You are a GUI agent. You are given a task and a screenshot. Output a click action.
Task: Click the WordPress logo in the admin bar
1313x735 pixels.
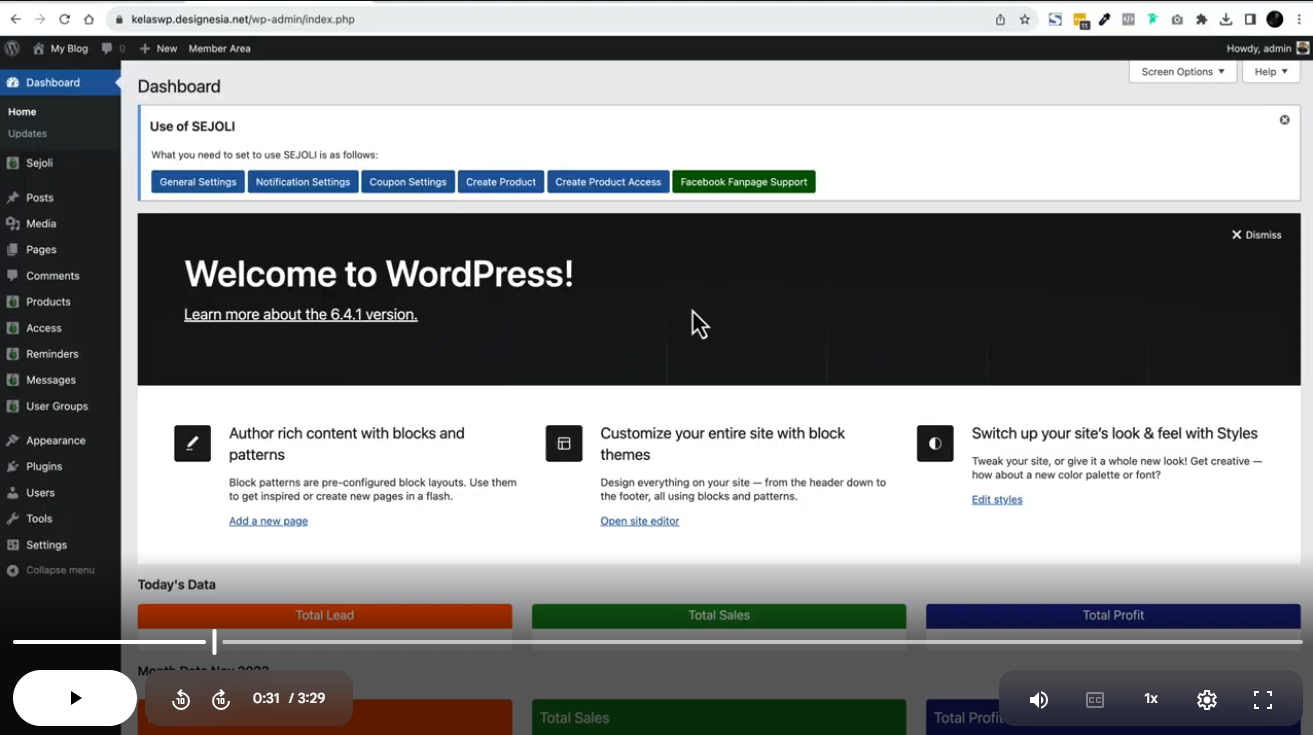point(12,48)
